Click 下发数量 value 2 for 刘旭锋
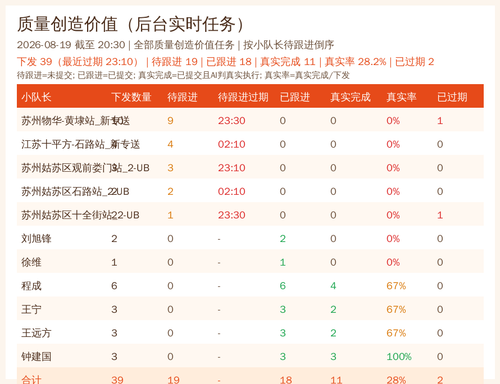Image resolution: width=500 pixels, height=384 pixels. (x=114, y=239)
